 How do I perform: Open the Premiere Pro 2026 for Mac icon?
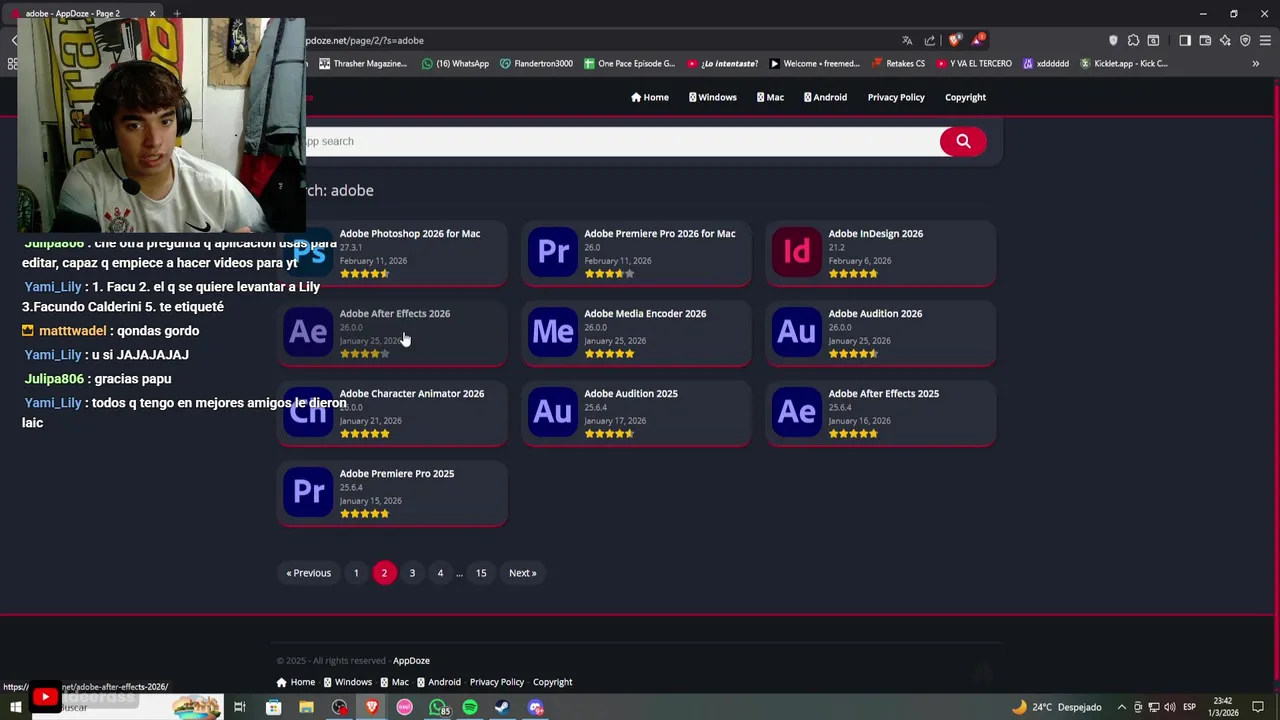[553, 252]
